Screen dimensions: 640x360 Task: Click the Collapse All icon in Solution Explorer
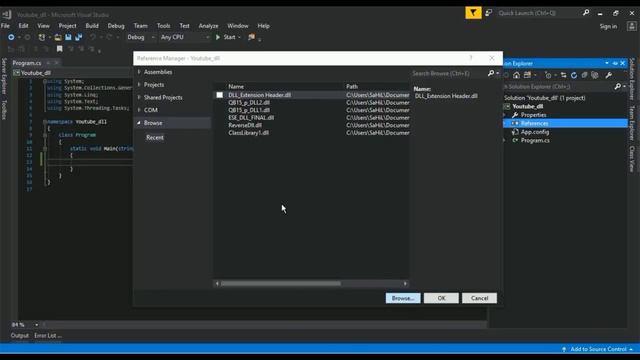(x=584, y=75)
